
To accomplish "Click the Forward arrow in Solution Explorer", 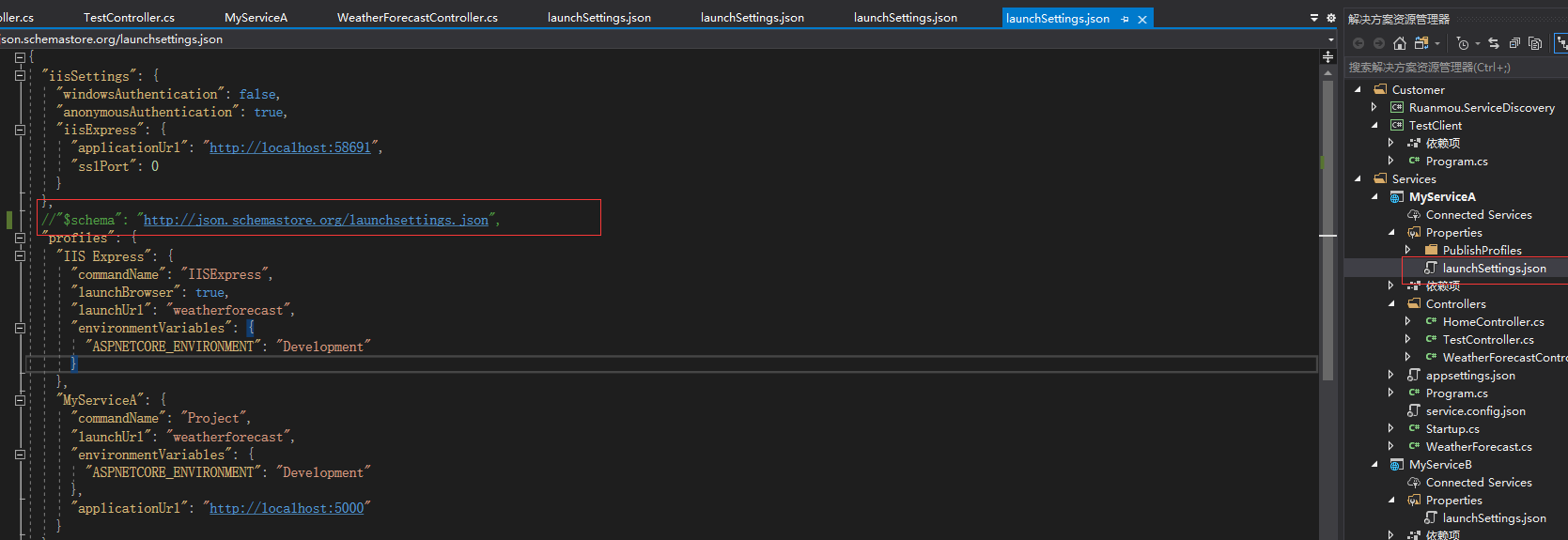I will (x=1379, y=43).
